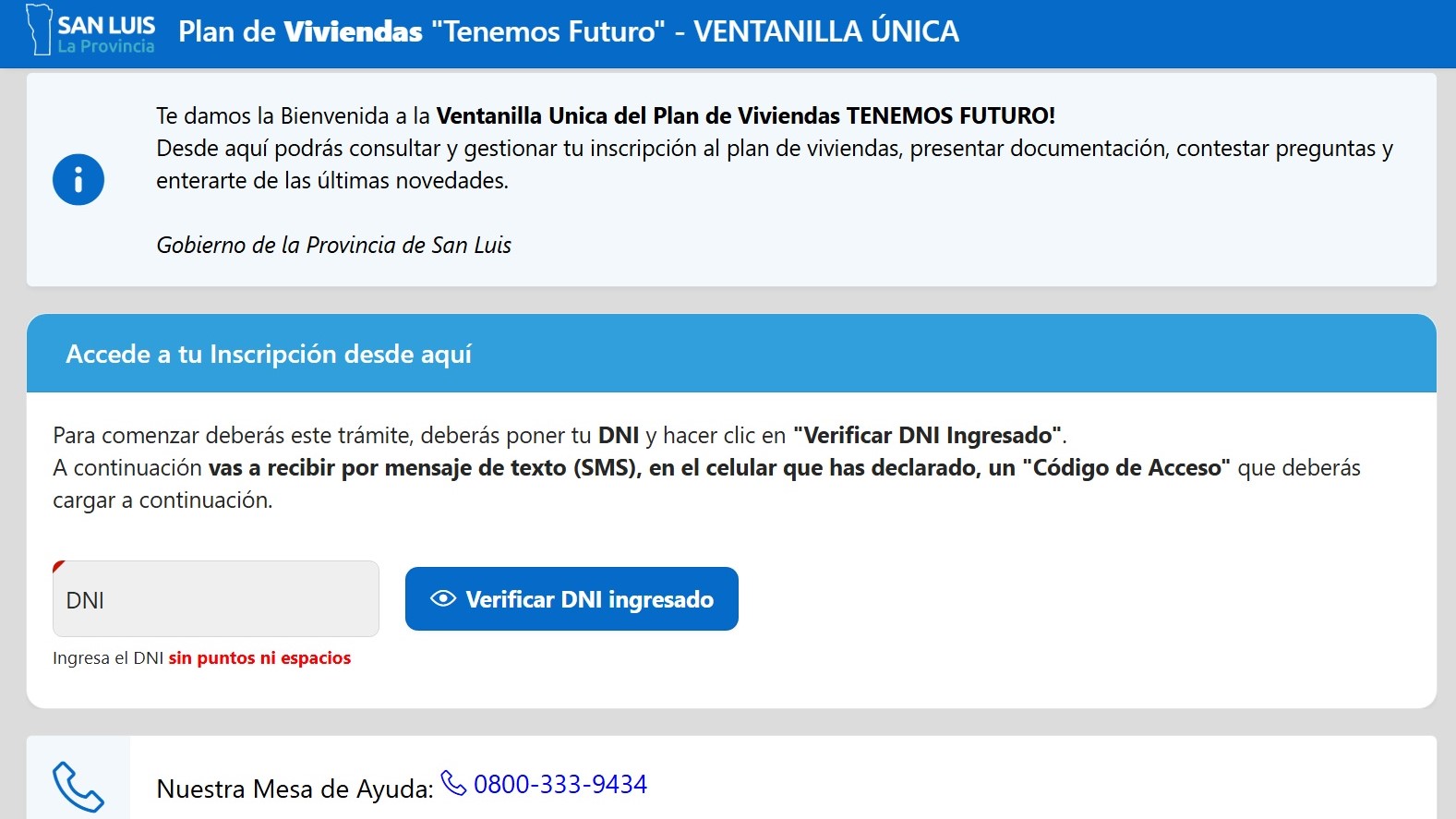The image size is (1456, 819).
Task: Click the "sin puntos ni espacios" red hint
Action: pos(259,657)
